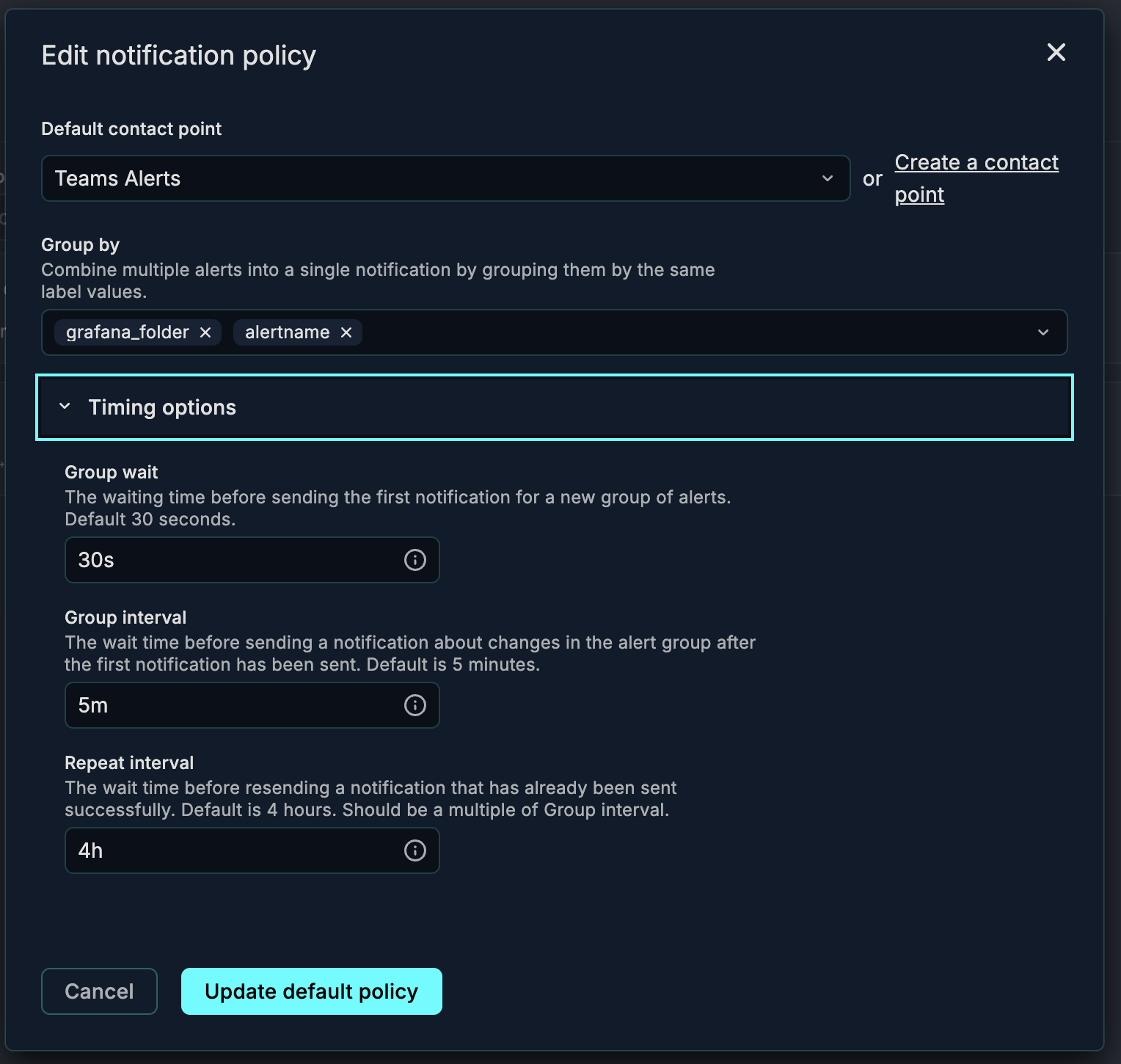Image resolution: width=1121 pixels, height=1064 pixels.
Task: Focus the Repeat interval 4h field
Action: (x=235, y=850)
